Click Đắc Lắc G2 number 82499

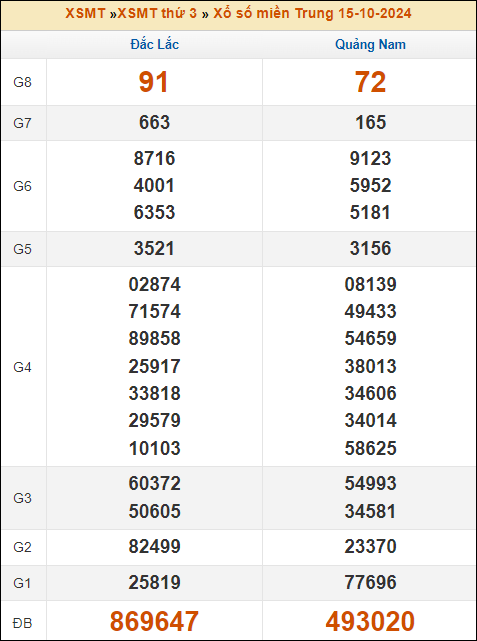coord(154,547)
